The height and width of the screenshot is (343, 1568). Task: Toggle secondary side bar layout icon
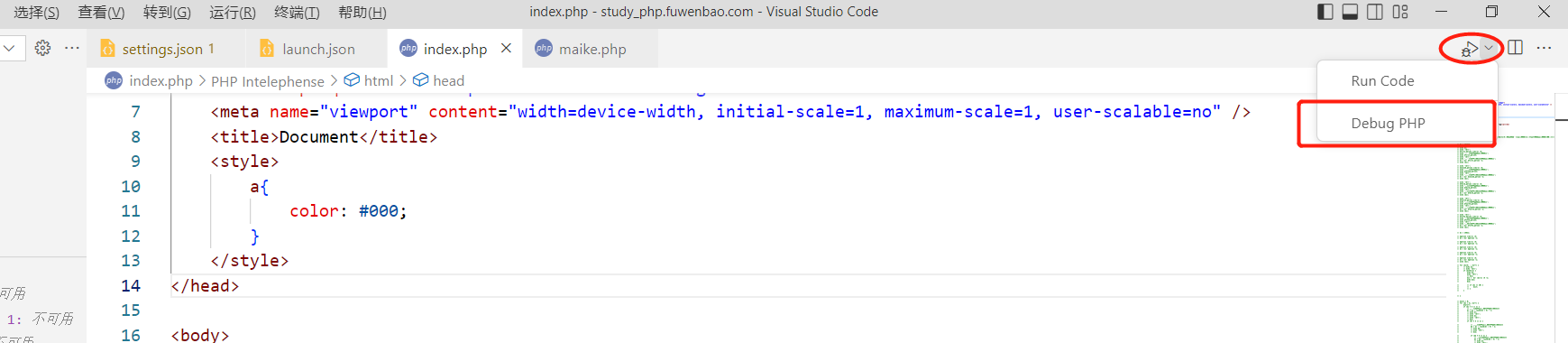point(1375,12)
